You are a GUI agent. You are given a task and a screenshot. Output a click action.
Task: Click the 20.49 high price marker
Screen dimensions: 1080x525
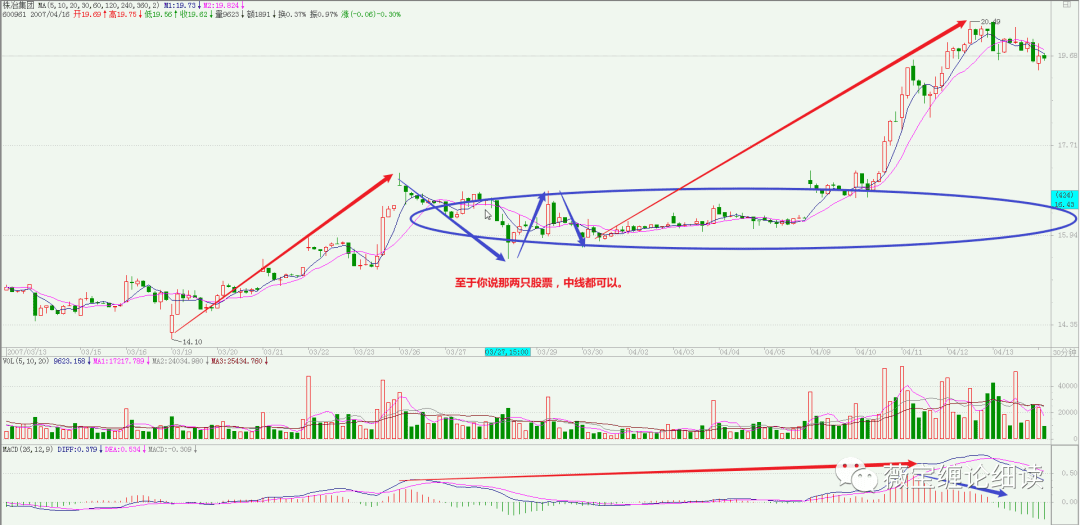click(x=988, y=23)
